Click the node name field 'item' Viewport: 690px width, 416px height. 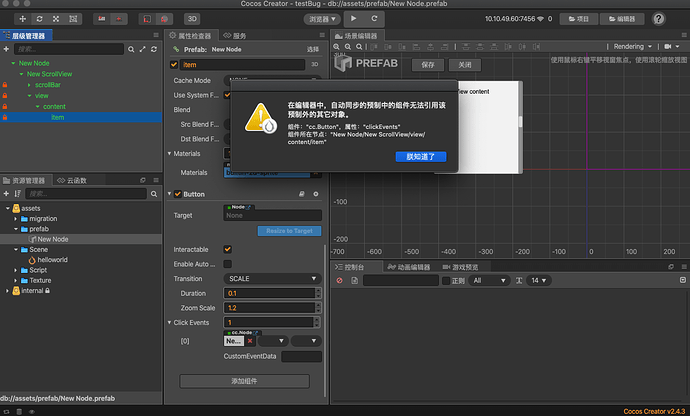[242, 65]
